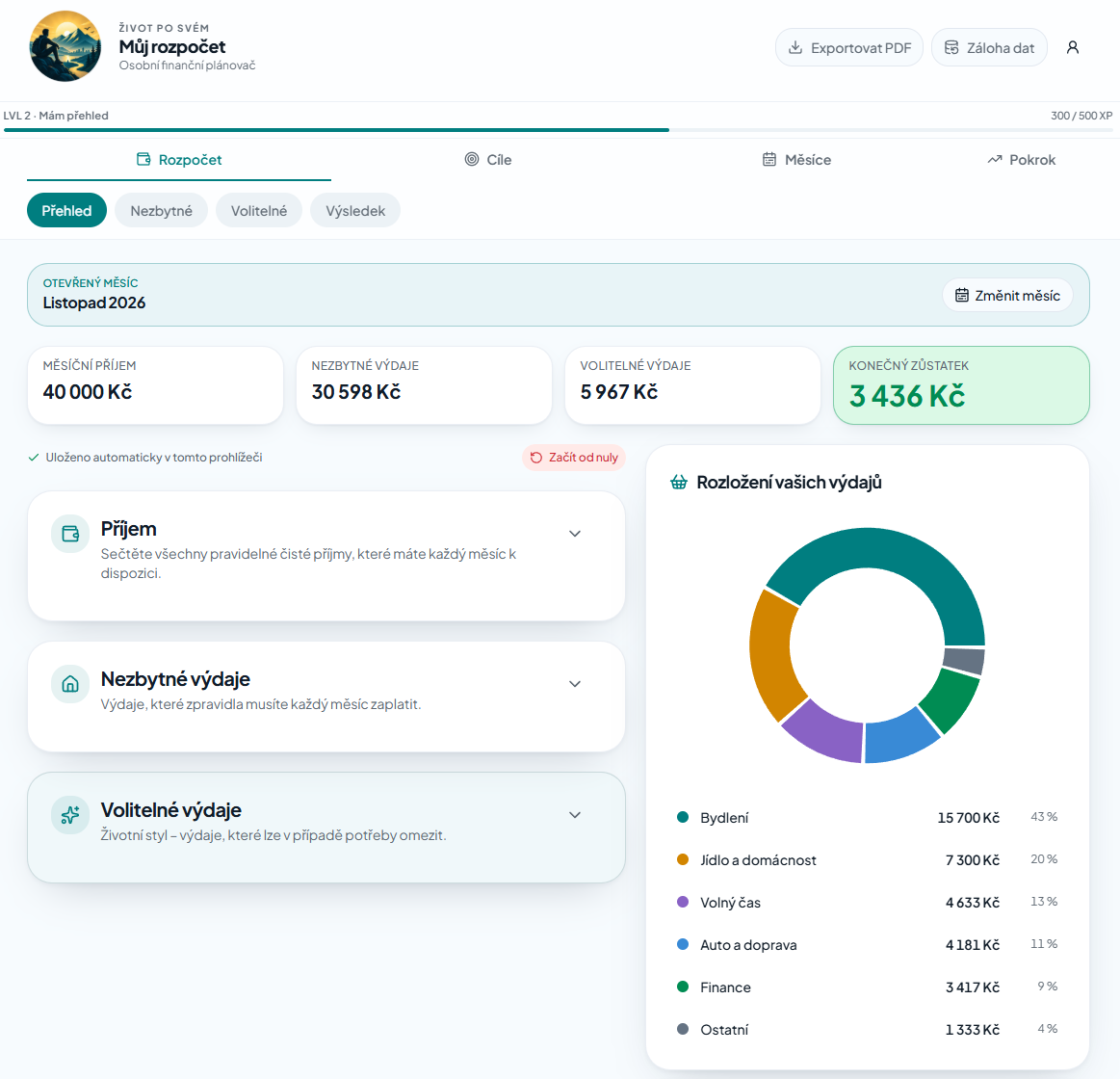Click the 4 633 Kč Volný čas amount
This screenshot has height=1079, width=1120.
point(972,903)
